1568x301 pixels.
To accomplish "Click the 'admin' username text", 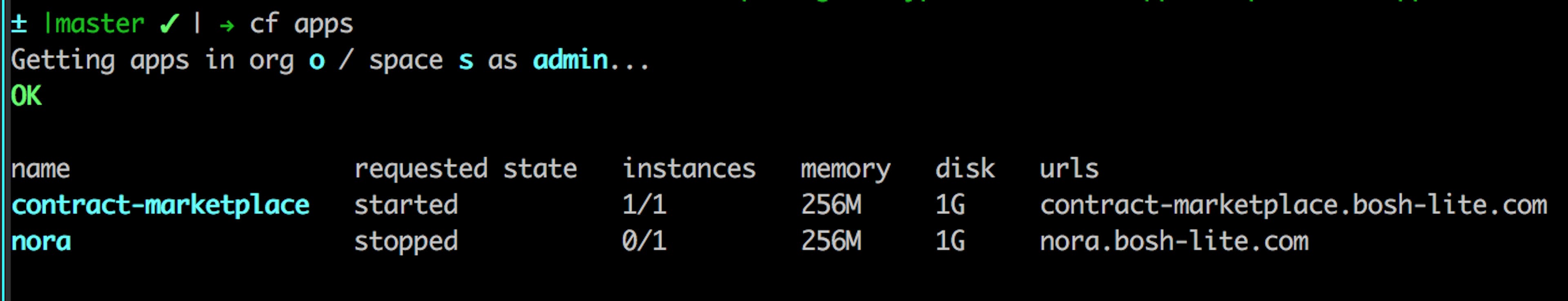I will [570, 60].
